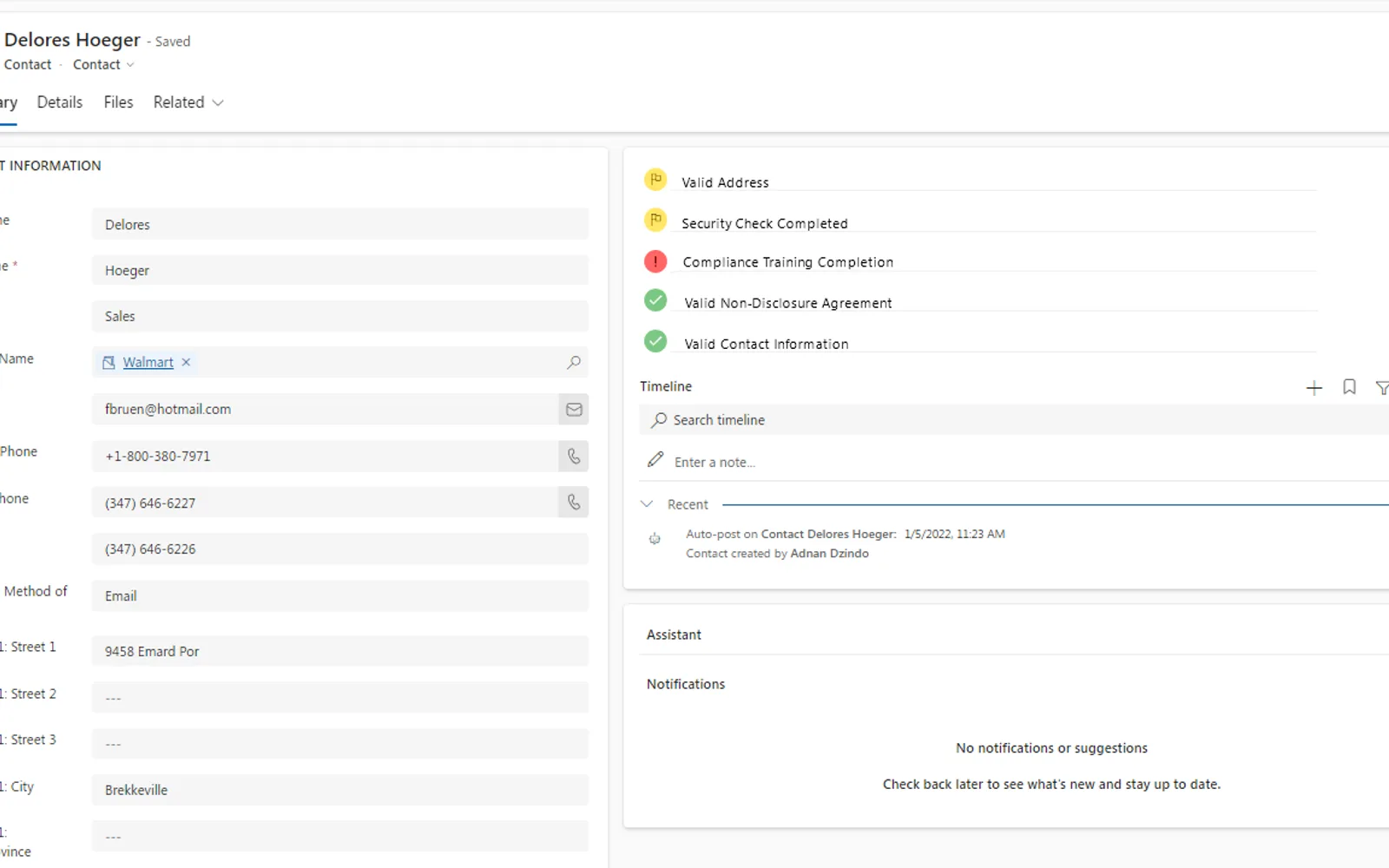Edit the last name field Hoeger
This screenshot has width=1389, height=868.
coord(340,270)
